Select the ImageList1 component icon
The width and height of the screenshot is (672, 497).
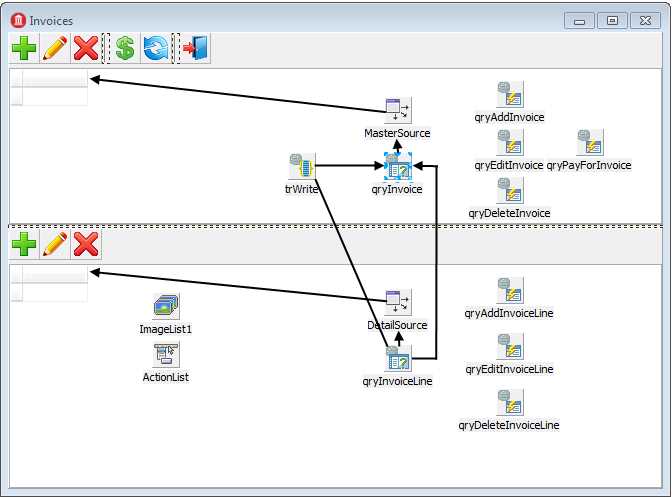coord(166,306)
